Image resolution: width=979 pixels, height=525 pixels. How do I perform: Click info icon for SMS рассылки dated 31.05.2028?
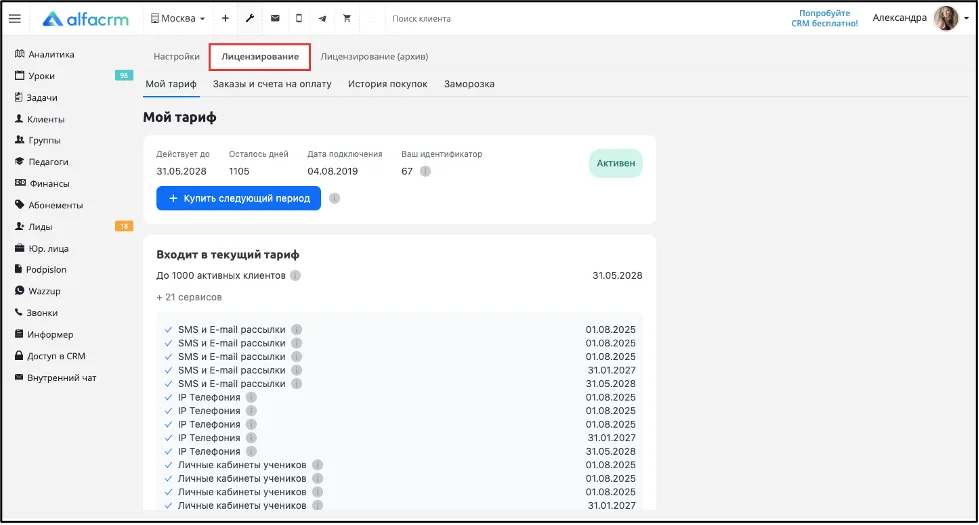coord(297,384)
